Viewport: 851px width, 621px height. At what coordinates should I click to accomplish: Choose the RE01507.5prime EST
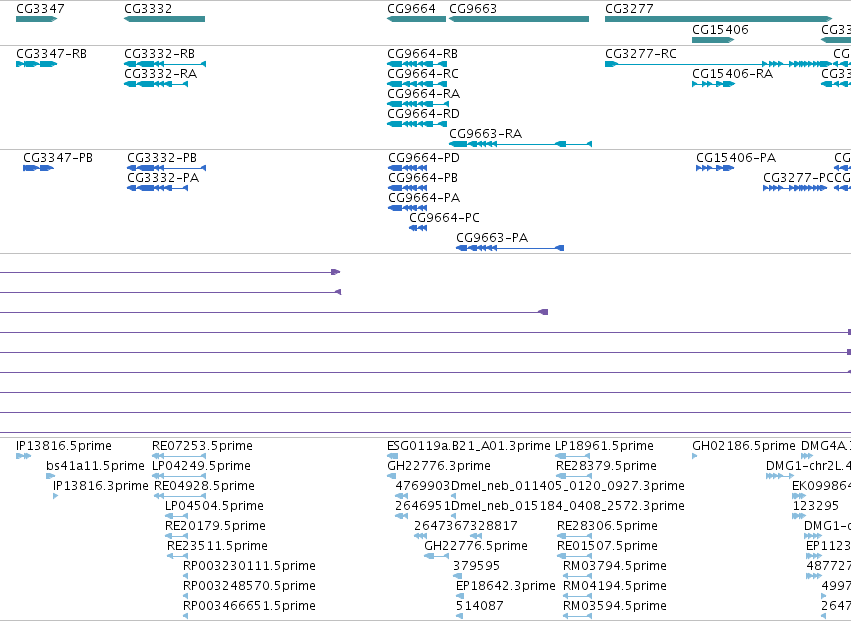tap(607, 546)
